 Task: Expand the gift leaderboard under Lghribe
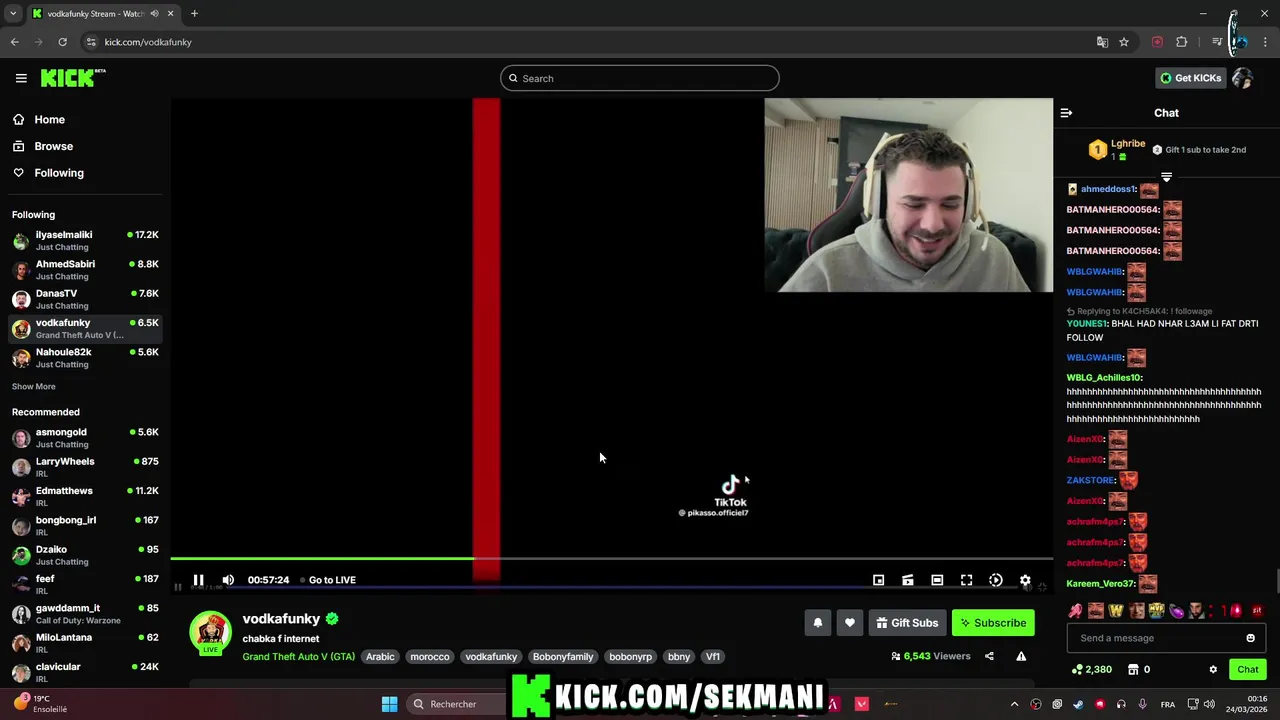pos(1166,177)
